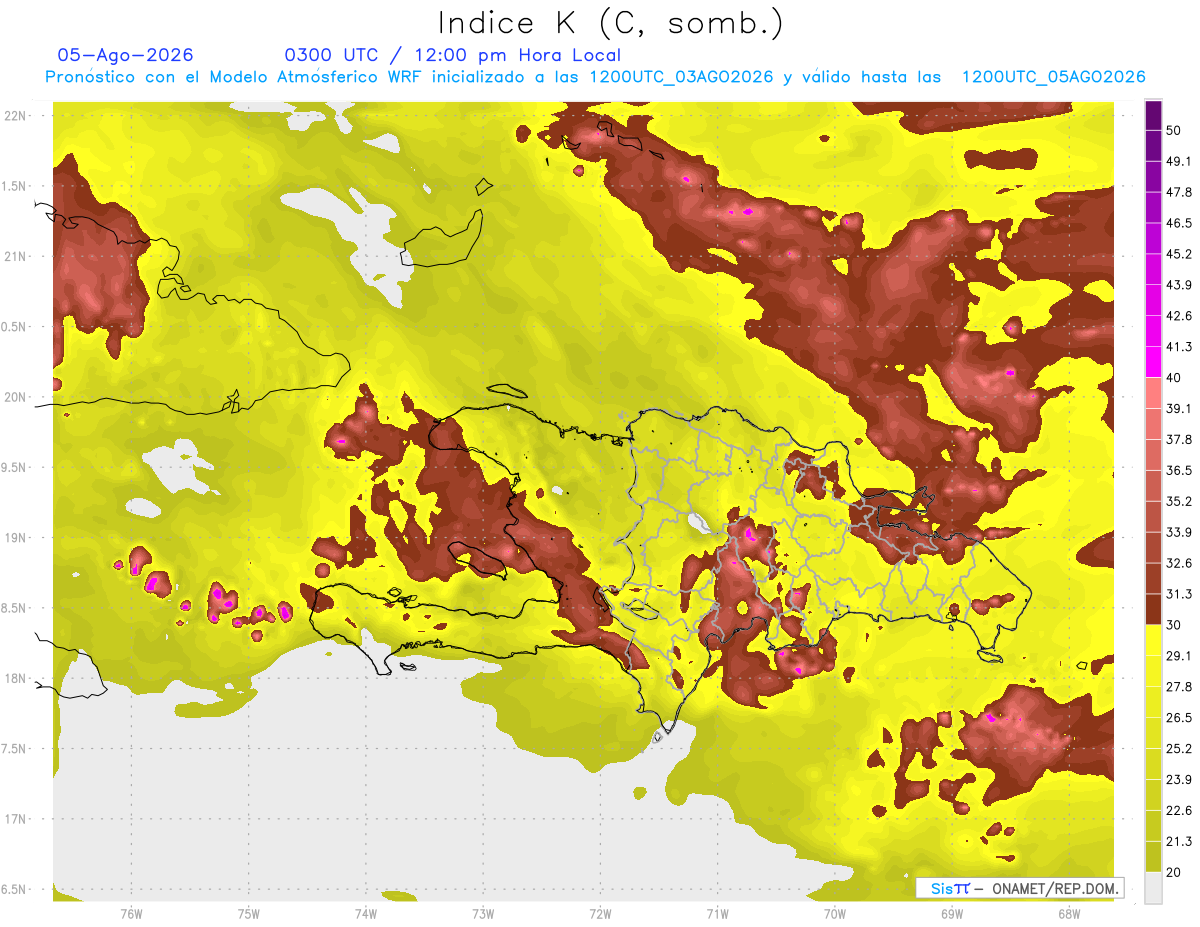Click the "22.6" colorbar value

tap(1178, 811)
